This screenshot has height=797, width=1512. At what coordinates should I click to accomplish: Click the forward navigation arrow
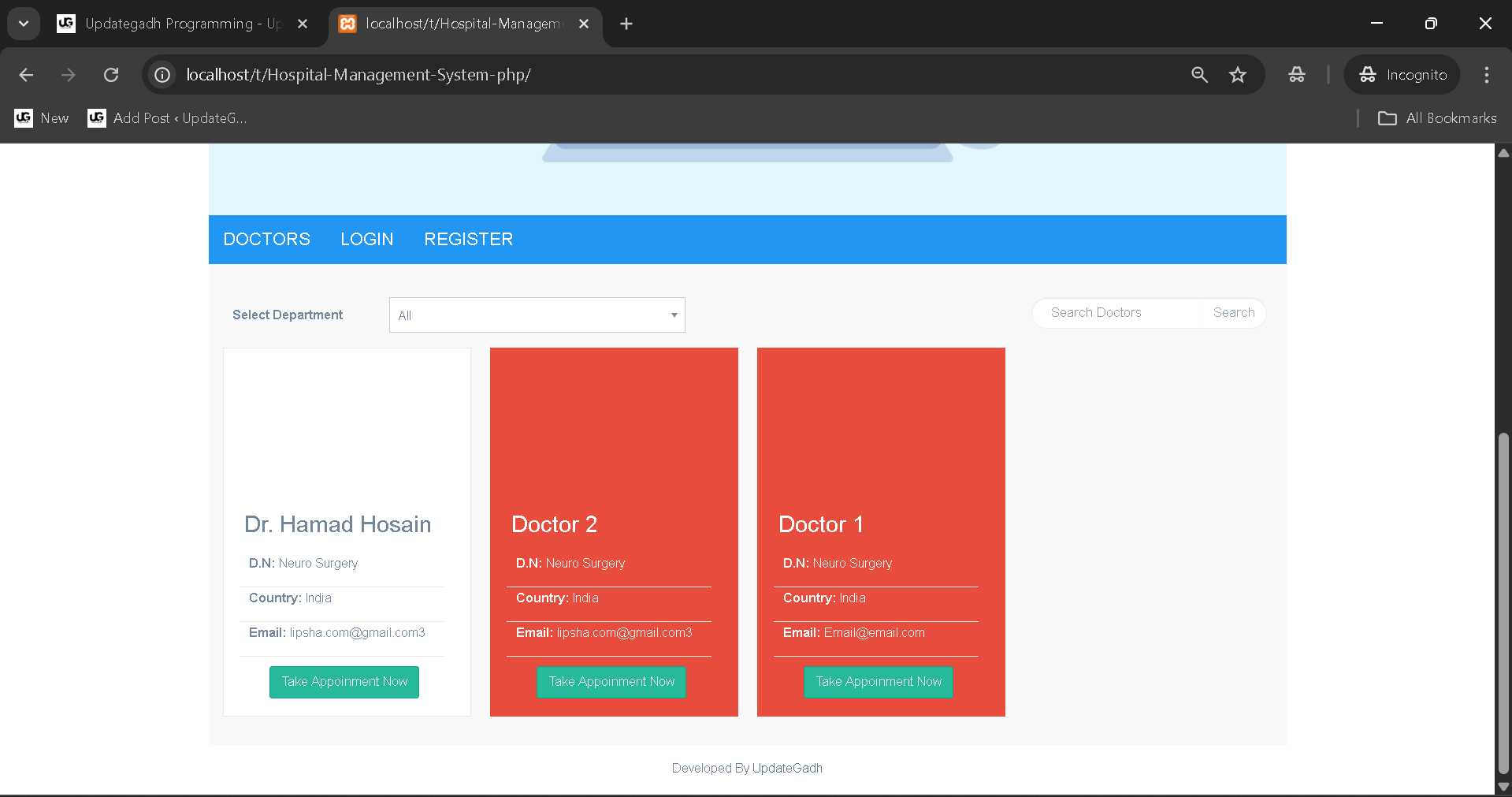point(69,75)
